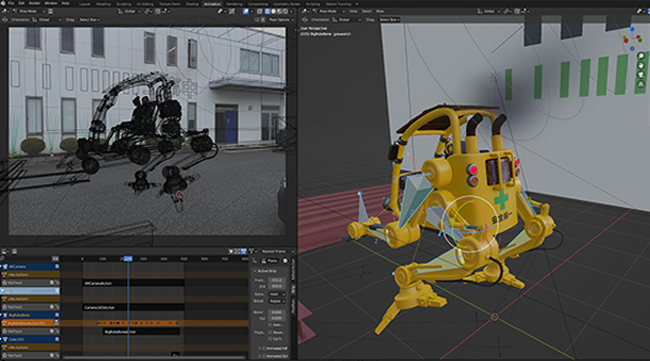Select solid shading in the left viewport

pyautogui.click(x=274, y=11)
